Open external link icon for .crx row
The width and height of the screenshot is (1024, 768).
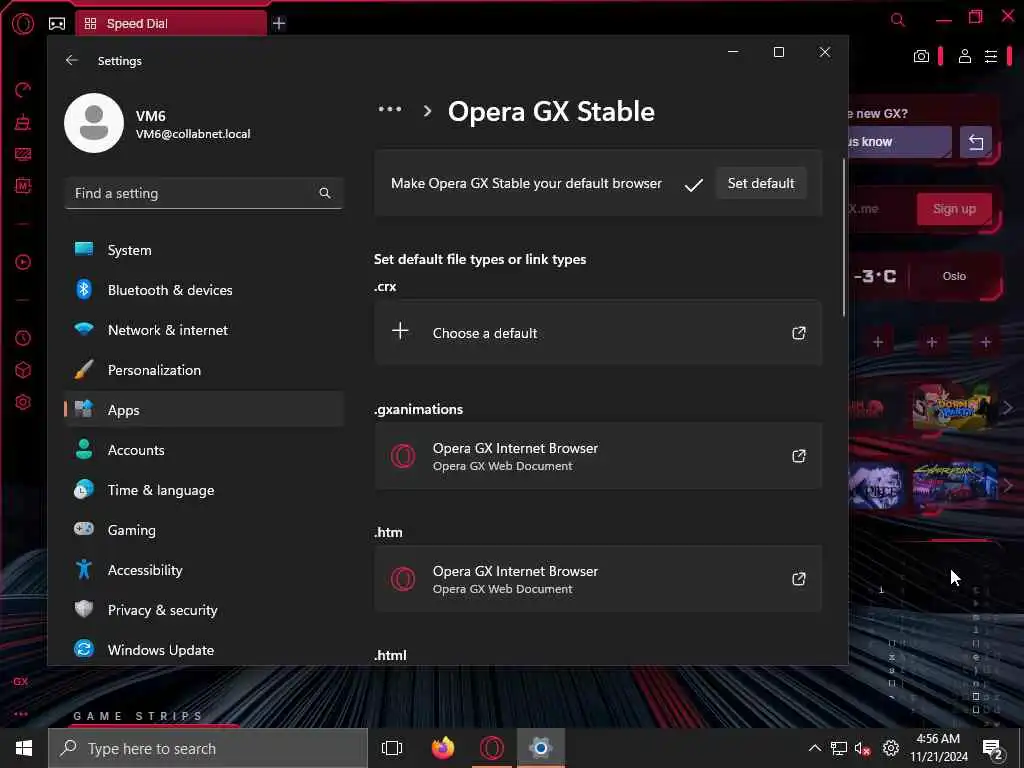(x=799, y=333)
